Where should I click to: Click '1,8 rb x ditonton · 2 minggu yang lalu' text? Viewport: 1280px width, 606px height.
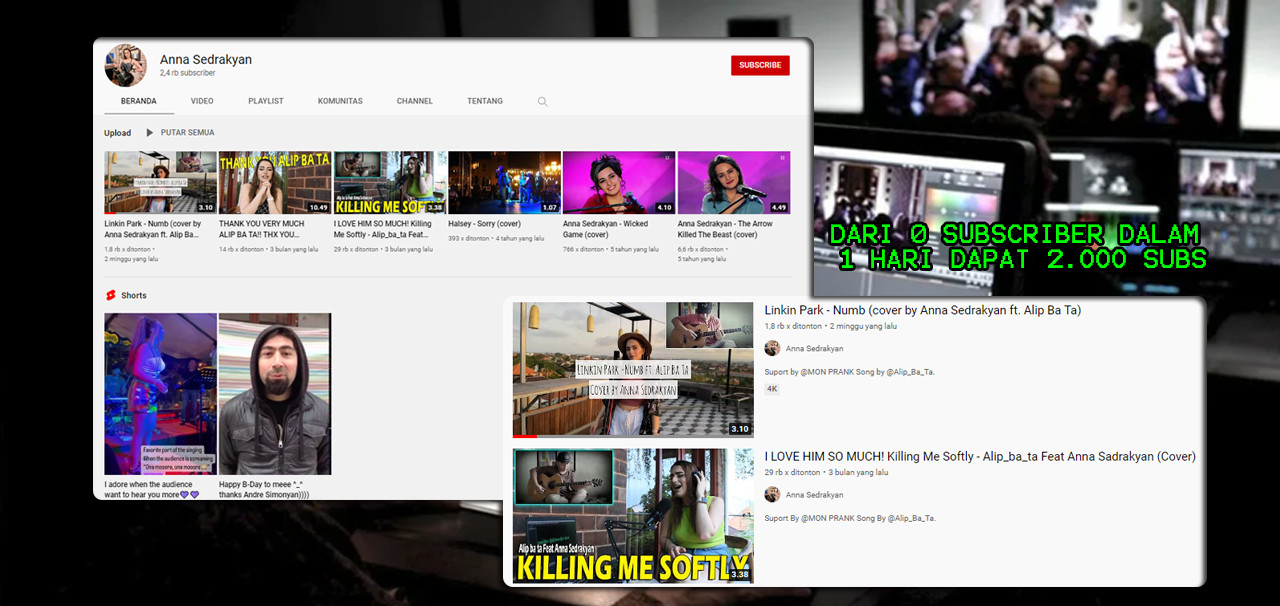tap(831, 326)
